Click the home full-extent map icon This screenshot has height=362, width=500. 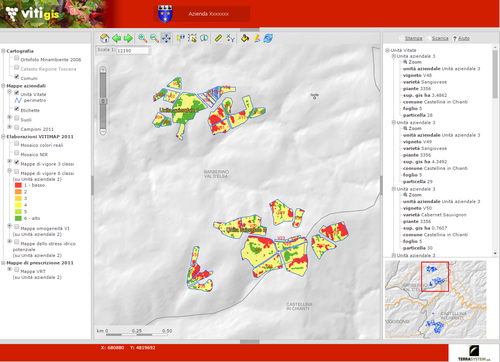pyautogui.click(x=105, y=38)
